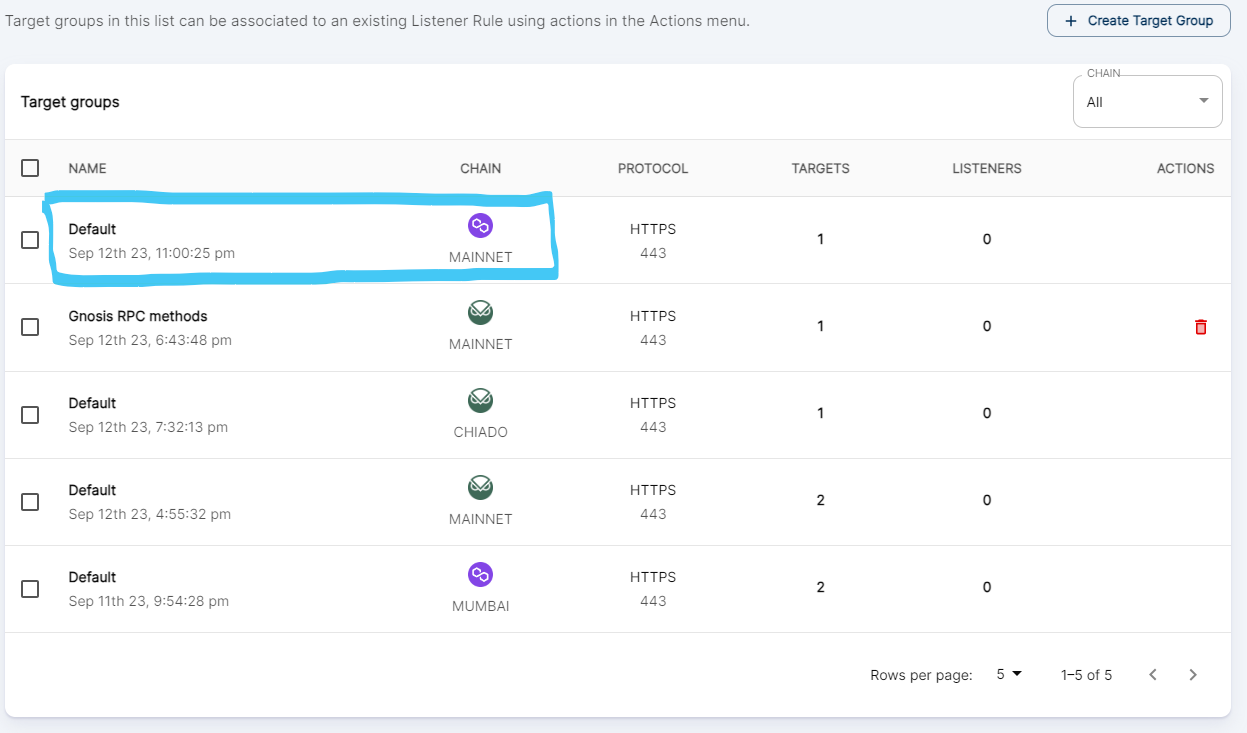Screen dimensions: 1247x733
Task: Open the Chain filter dropdown
Action: click(1147, 102)
